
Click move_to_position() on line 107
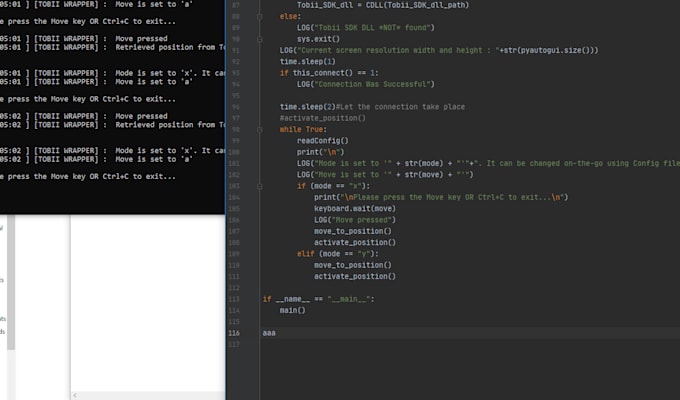tap(353, 231)
